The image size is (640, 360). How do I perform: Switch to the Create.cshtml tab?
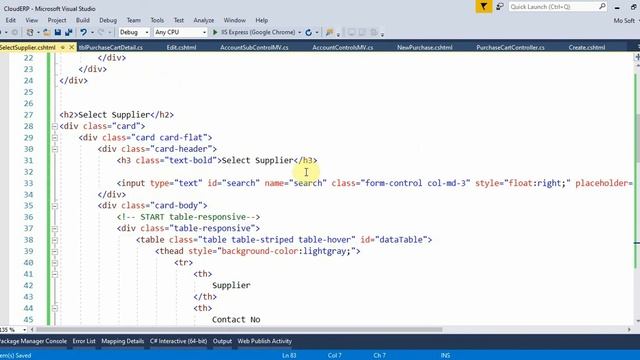(587, 47)
